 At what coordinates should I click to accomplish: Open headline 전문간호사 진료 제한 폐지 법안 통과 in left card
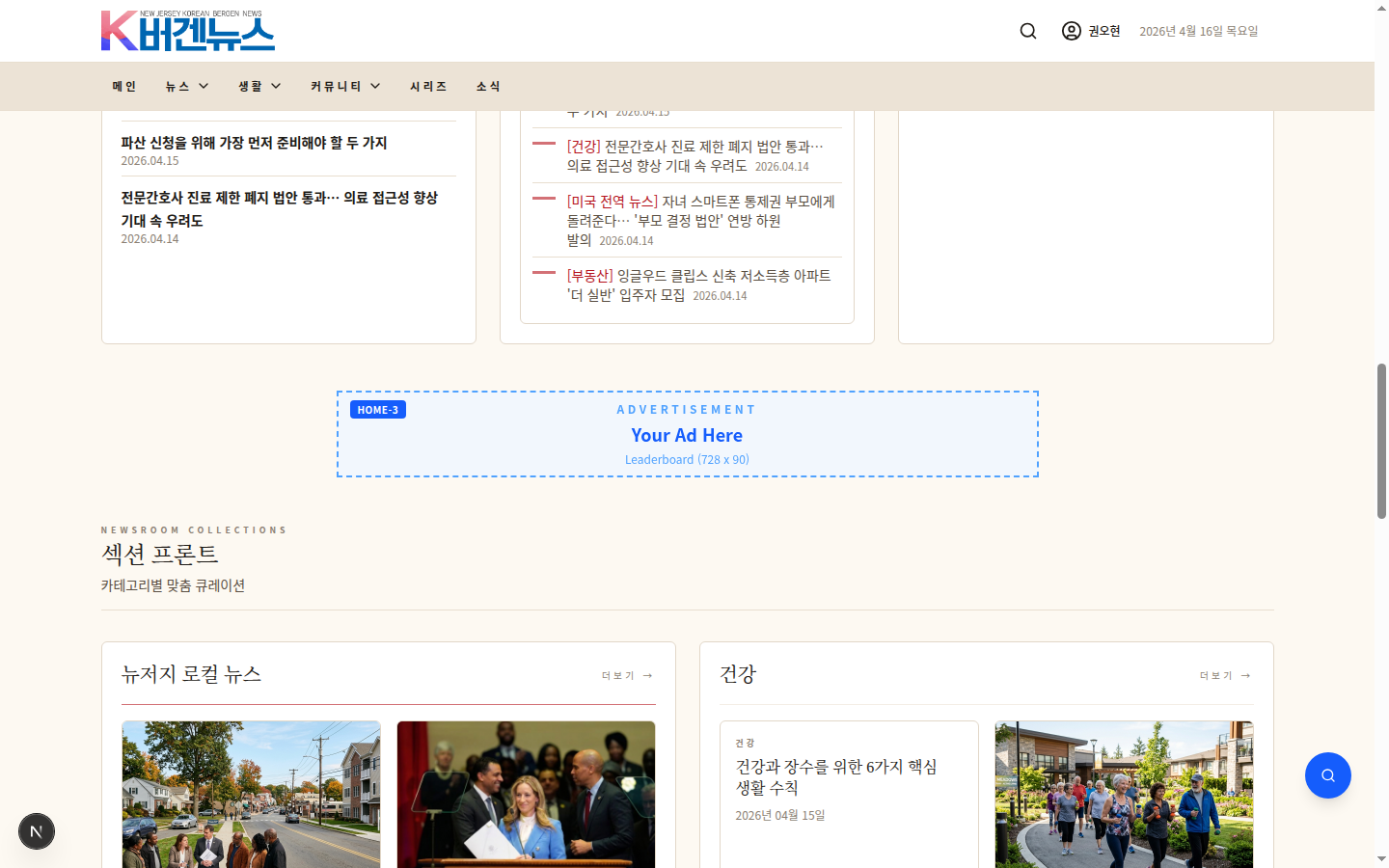pos(280,208)
